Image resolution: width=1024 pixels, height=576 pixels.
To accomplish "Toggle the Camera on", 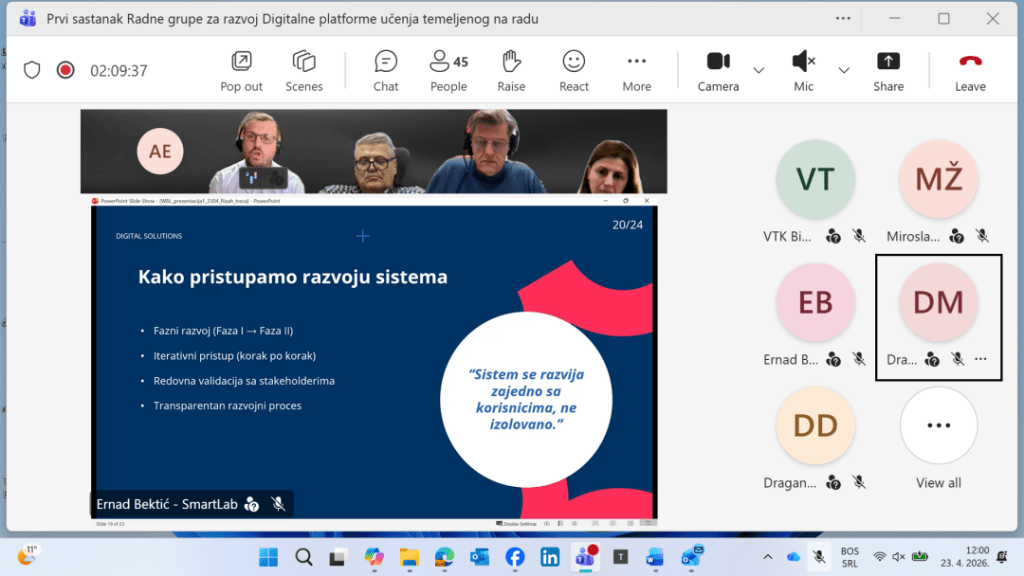I will [x=718, y=71].
